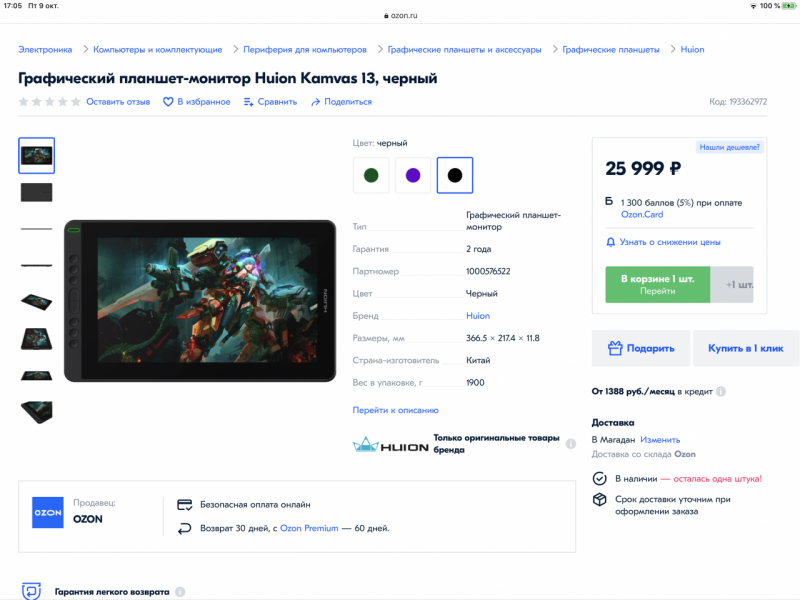Click the Гарантия легкого возврата label
The width and height of the screenshot is (800, 600).
[x=112, y=592]
